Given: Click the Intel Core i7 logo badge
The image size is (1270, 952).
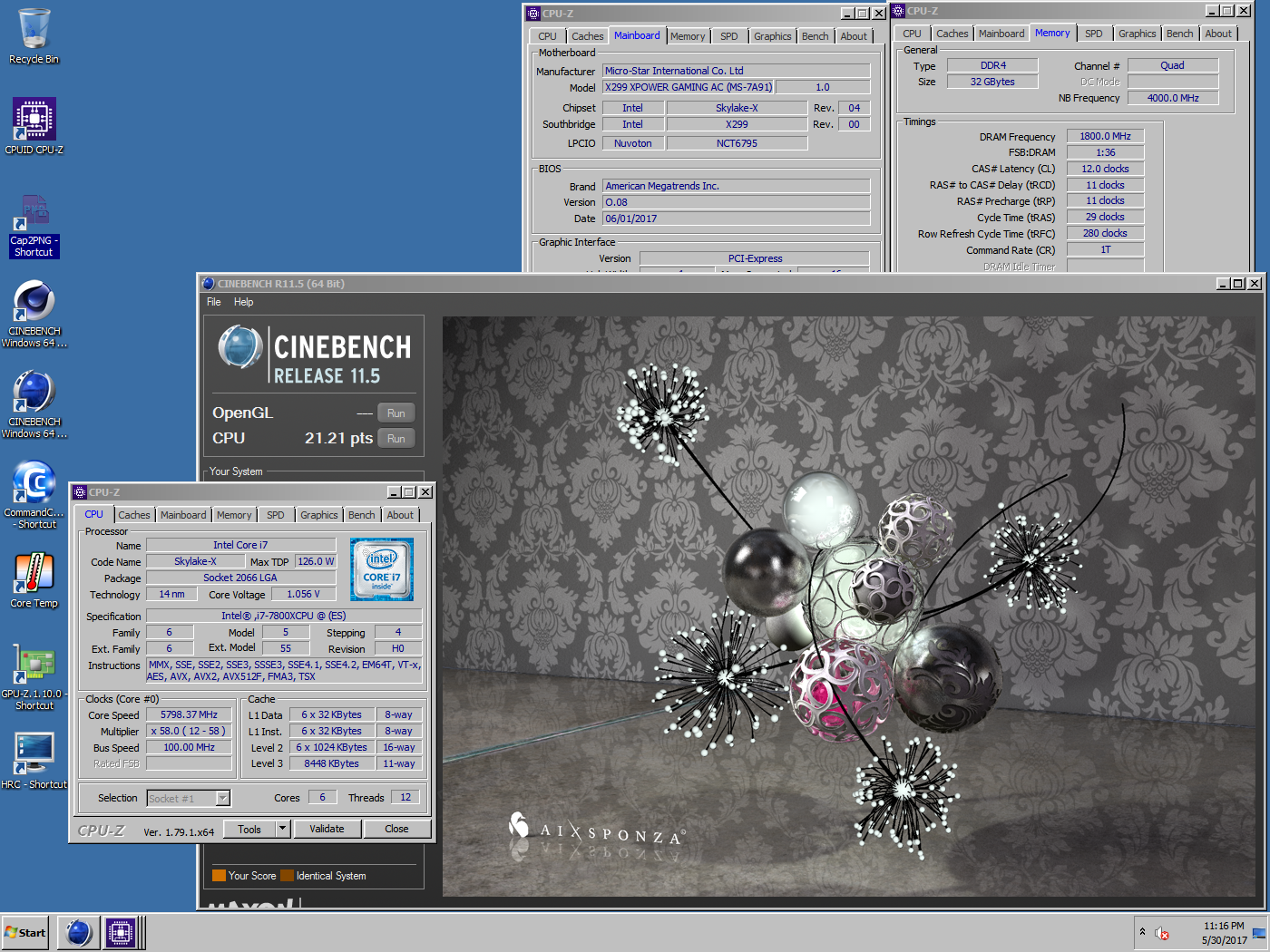Looking at the screenshot, I should tap(382, 569).
